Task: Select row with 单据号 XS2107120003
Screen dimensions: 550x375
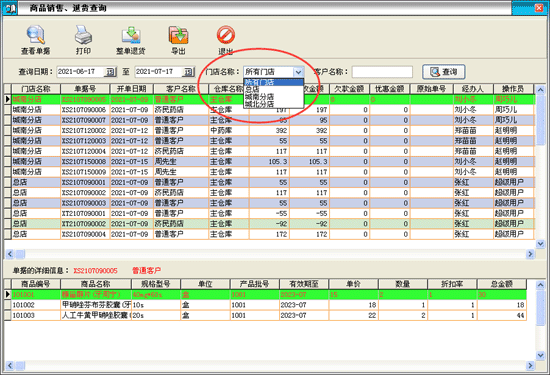Action: [270, 141]
